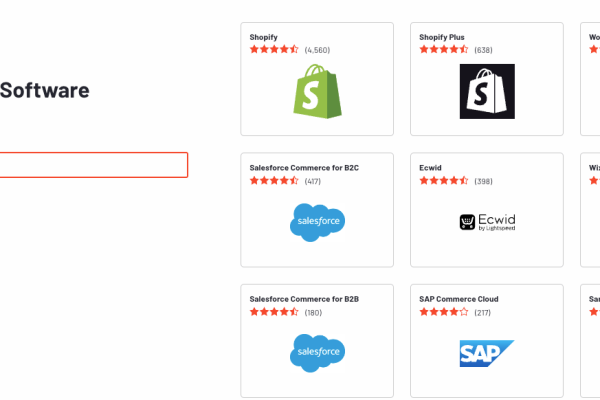Open the SAP Commerce Cloud title
The height and width of the screenshot is (400, 600).
tap(459, 299)
